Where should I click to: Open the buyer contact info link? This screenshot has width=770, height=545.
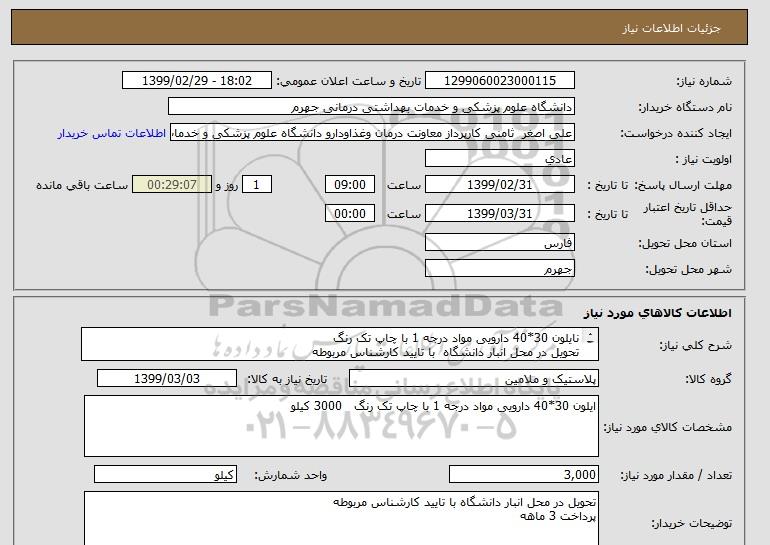click(111, 134)
